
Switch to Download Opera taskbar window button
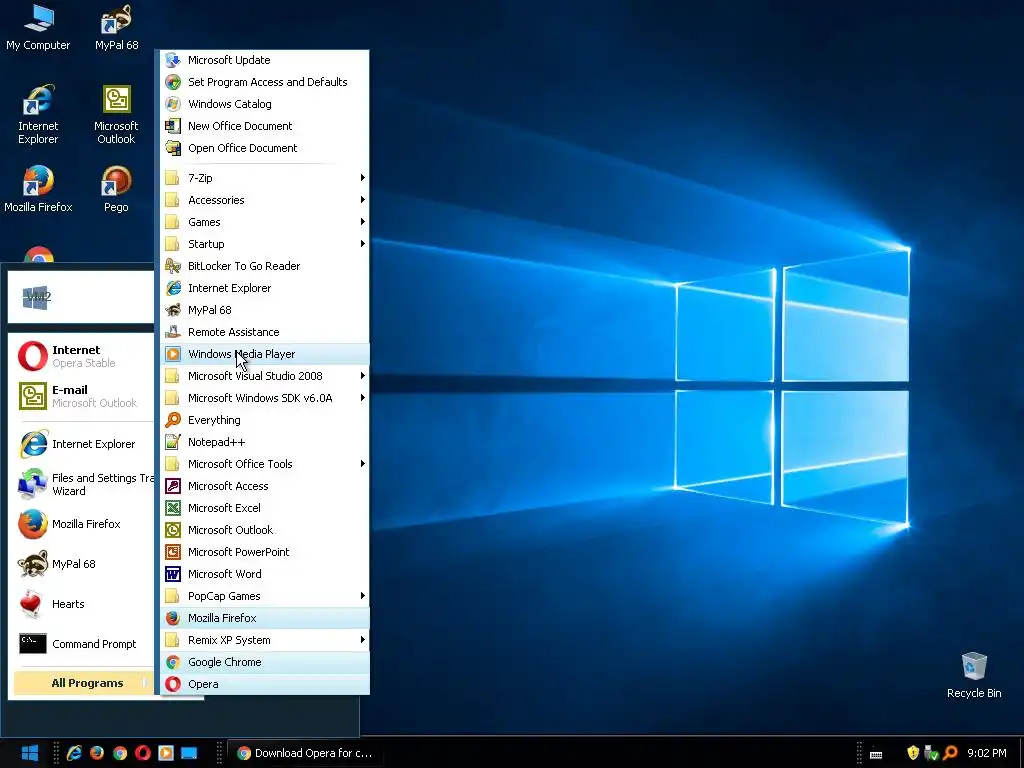pos(304,753)
